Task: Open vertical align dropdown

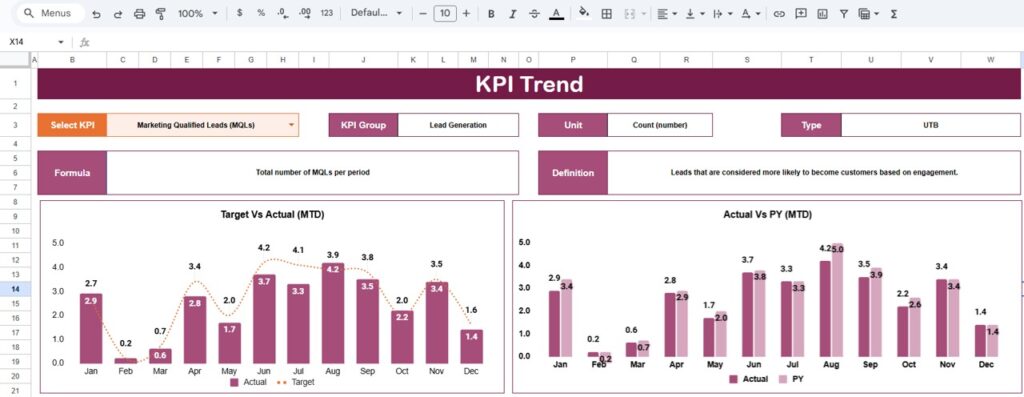Action: (x=694, y=14)
